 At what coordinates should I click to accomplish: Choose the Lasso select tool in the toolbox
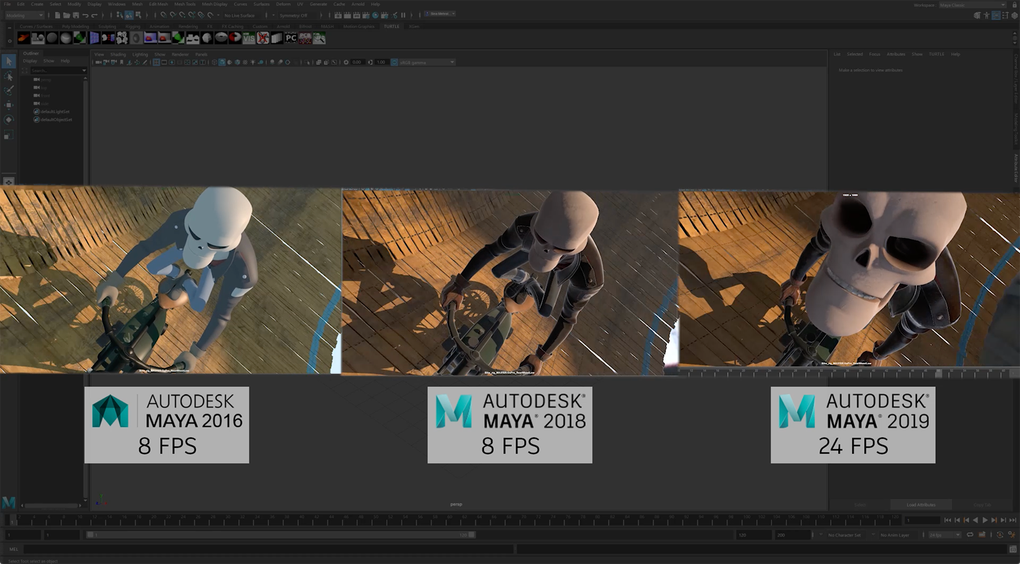coord(8,76)
